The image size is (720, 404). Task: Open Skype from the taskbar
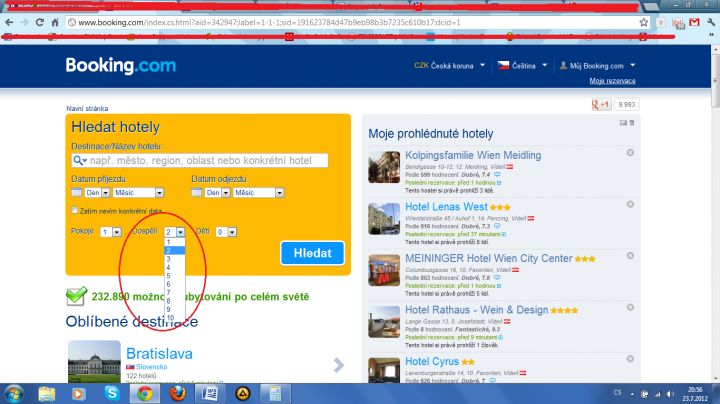click(x=112, y=393)
